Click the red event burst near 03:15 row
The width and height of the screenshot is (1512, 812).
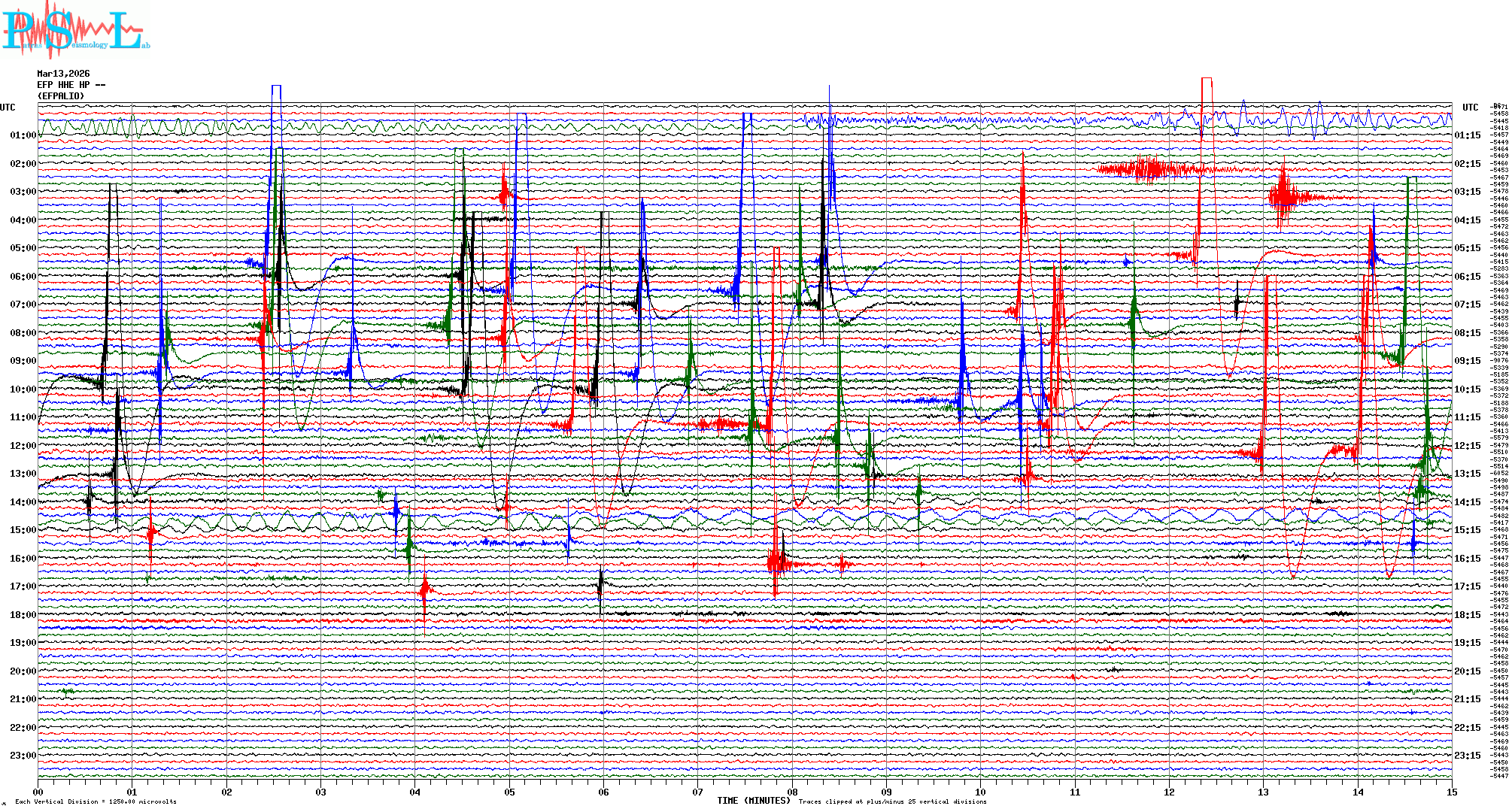tap(1285, 197)
